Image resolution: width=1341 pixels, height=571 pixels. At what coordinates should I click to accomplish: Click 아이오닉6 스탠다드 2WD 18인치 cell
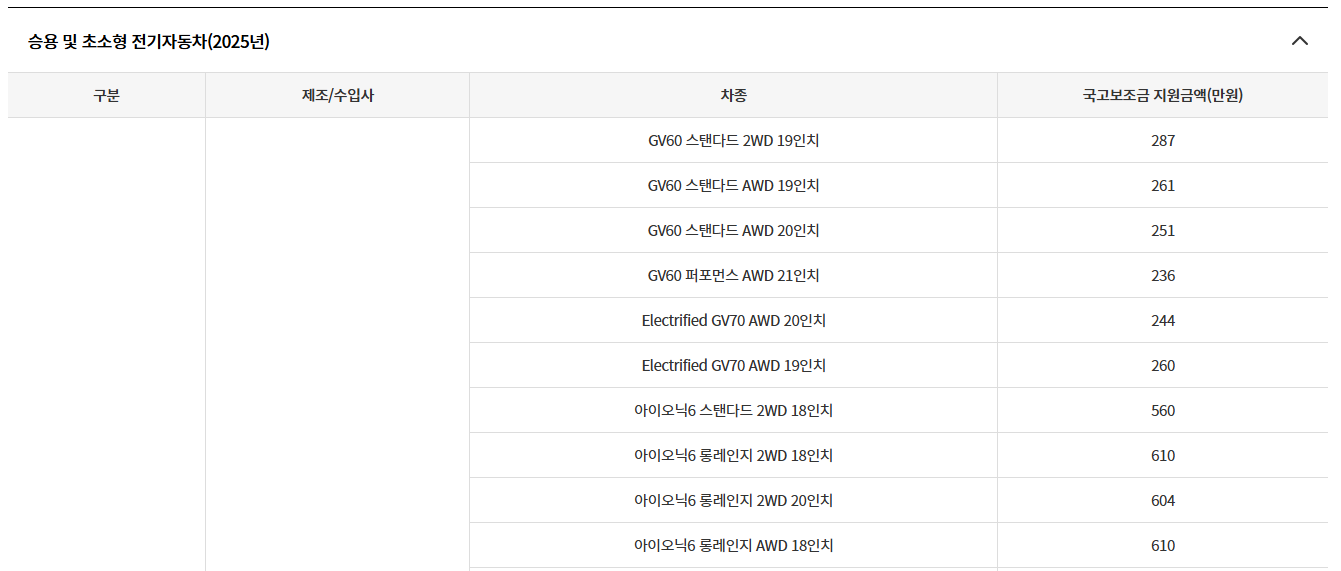point(734,411)
